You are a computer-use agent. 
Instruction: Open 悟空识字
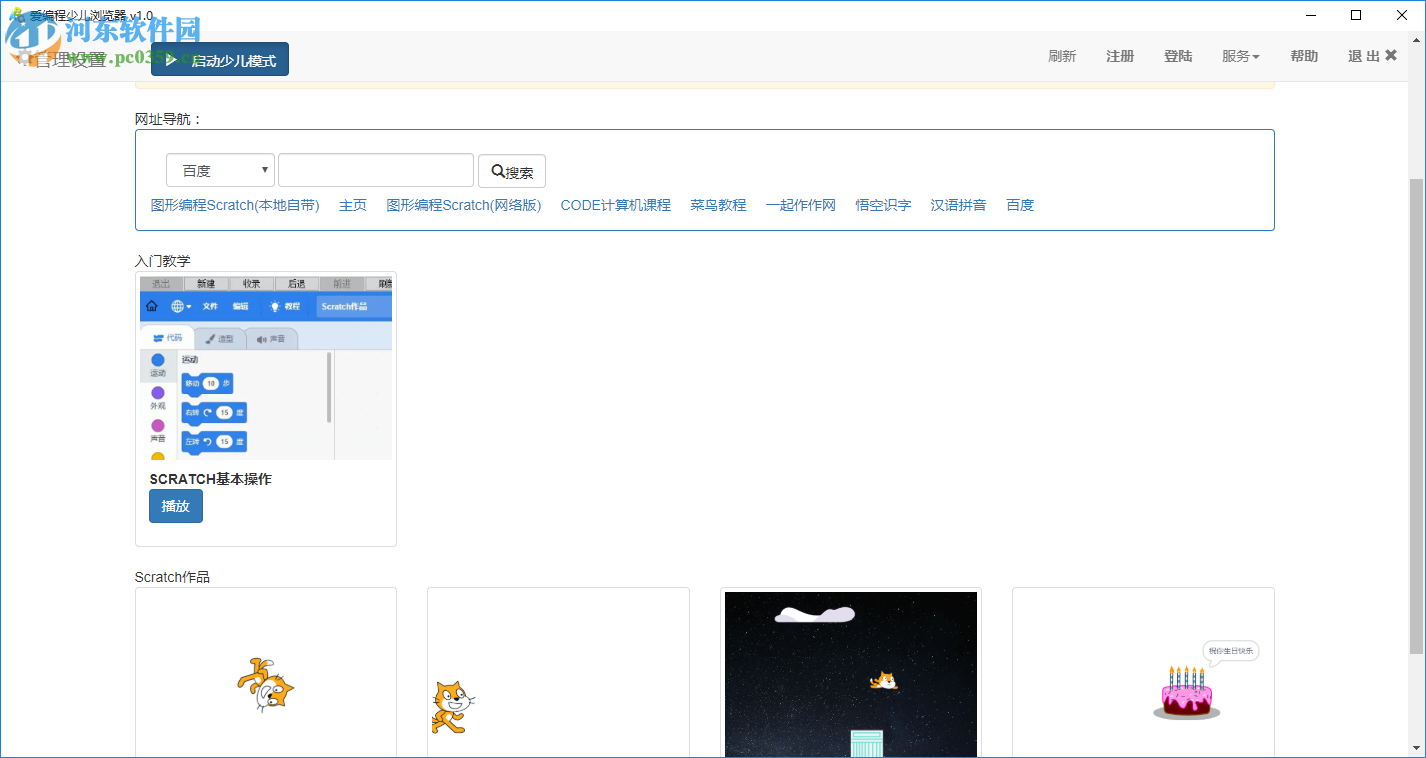click(x=882, y=205)
